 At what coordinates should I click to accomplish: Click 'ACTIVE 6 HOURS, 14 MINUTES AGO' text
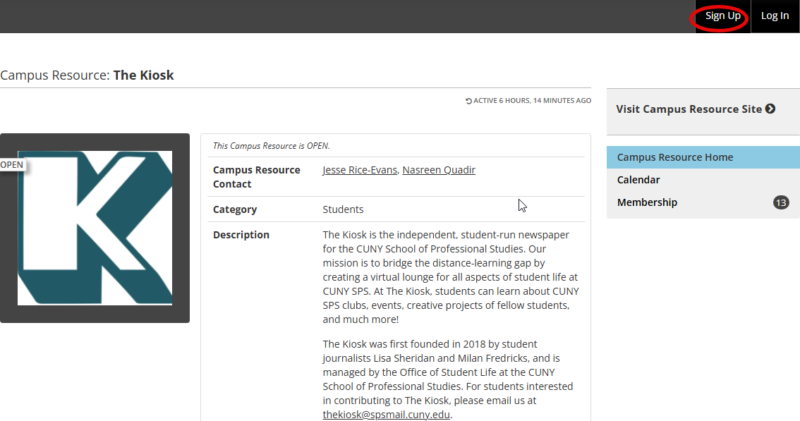pos(532,101)
